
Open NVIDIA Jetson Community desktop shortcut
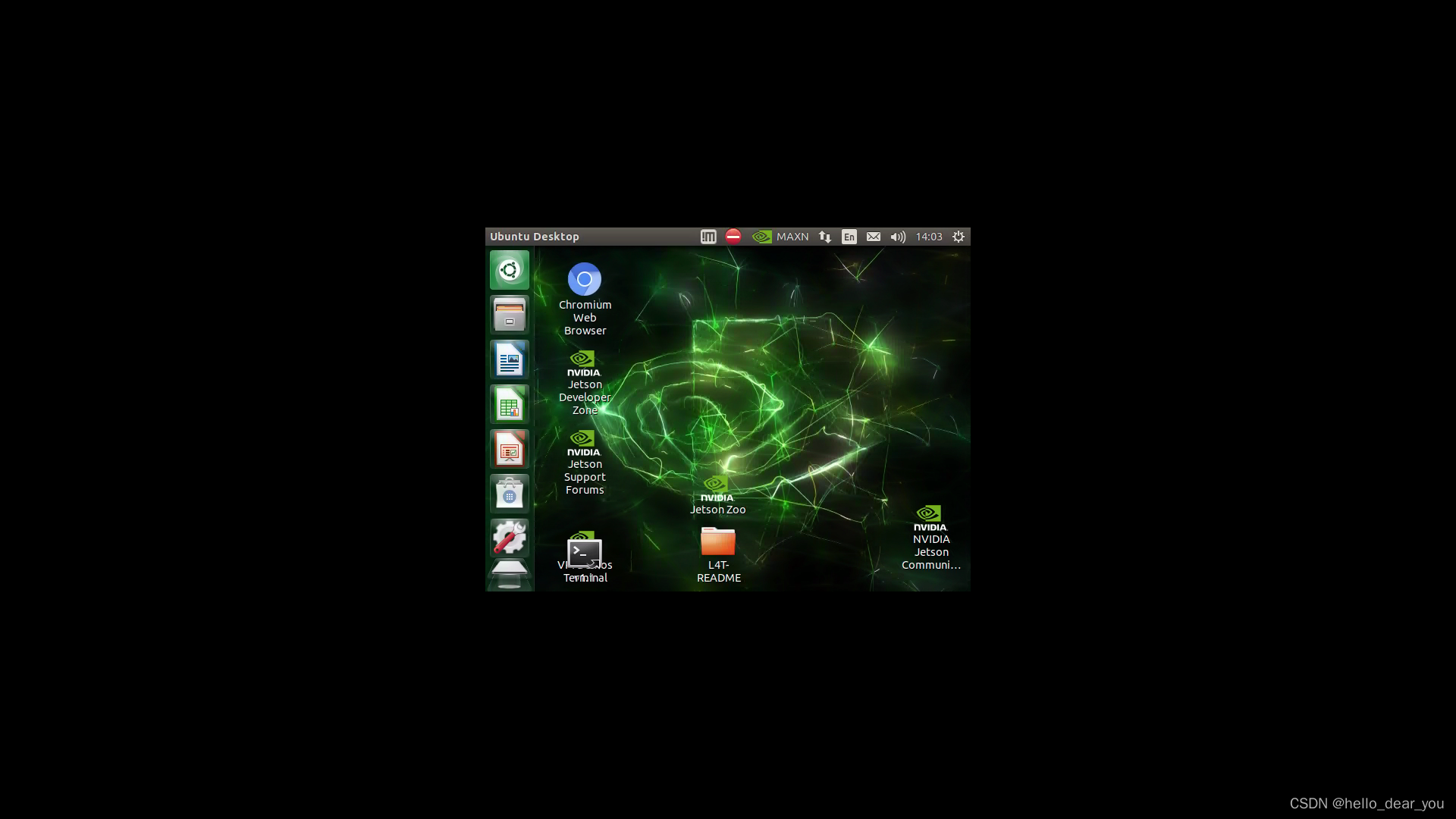pos(930,519)
